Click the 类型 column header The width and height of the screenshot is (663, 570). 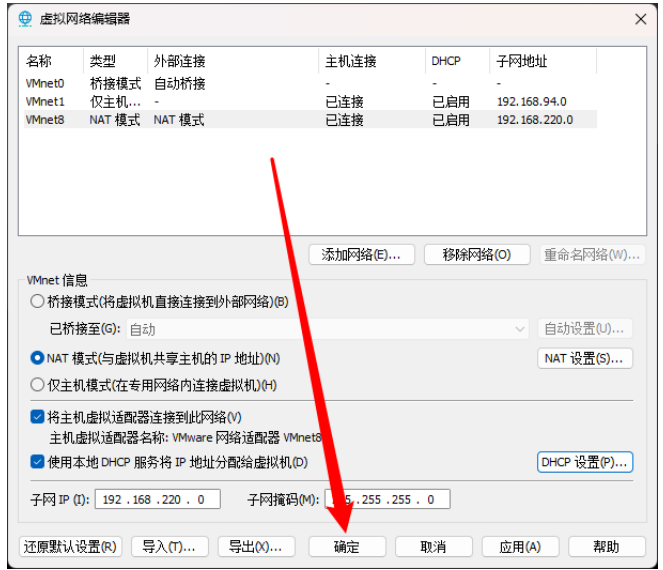click(115, 61)
